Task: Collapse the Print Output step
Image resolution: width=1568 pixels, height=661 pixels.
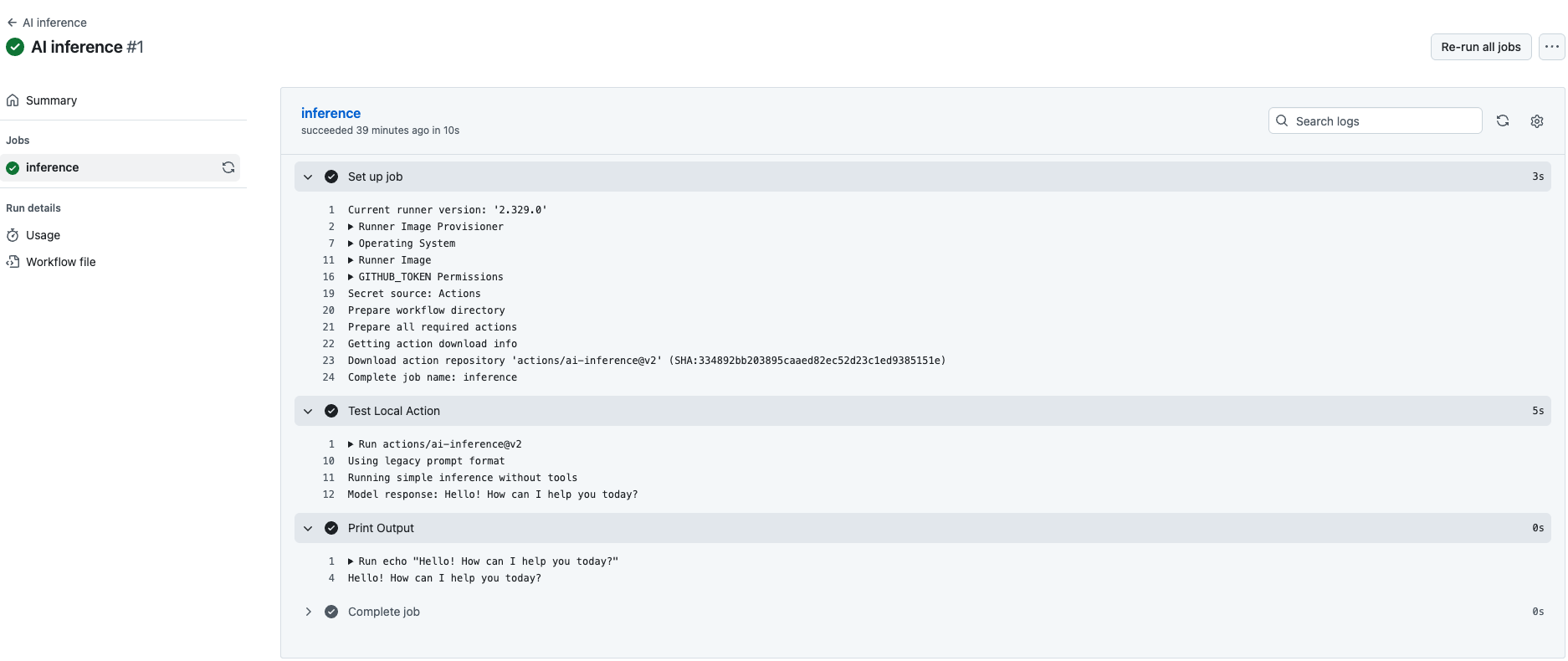Action: (x=308, y=528)
